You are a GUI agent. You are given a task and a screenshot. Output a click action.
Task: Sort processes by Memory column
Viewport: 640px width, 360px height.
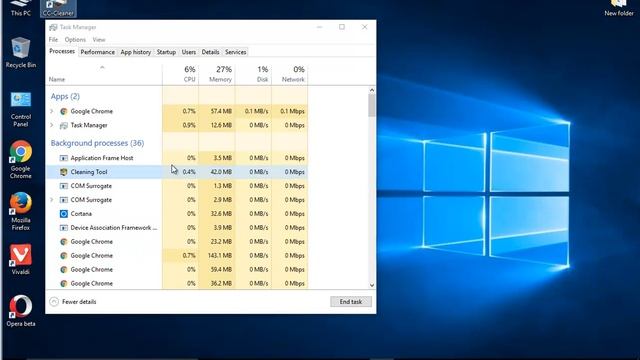coord(217,73)
